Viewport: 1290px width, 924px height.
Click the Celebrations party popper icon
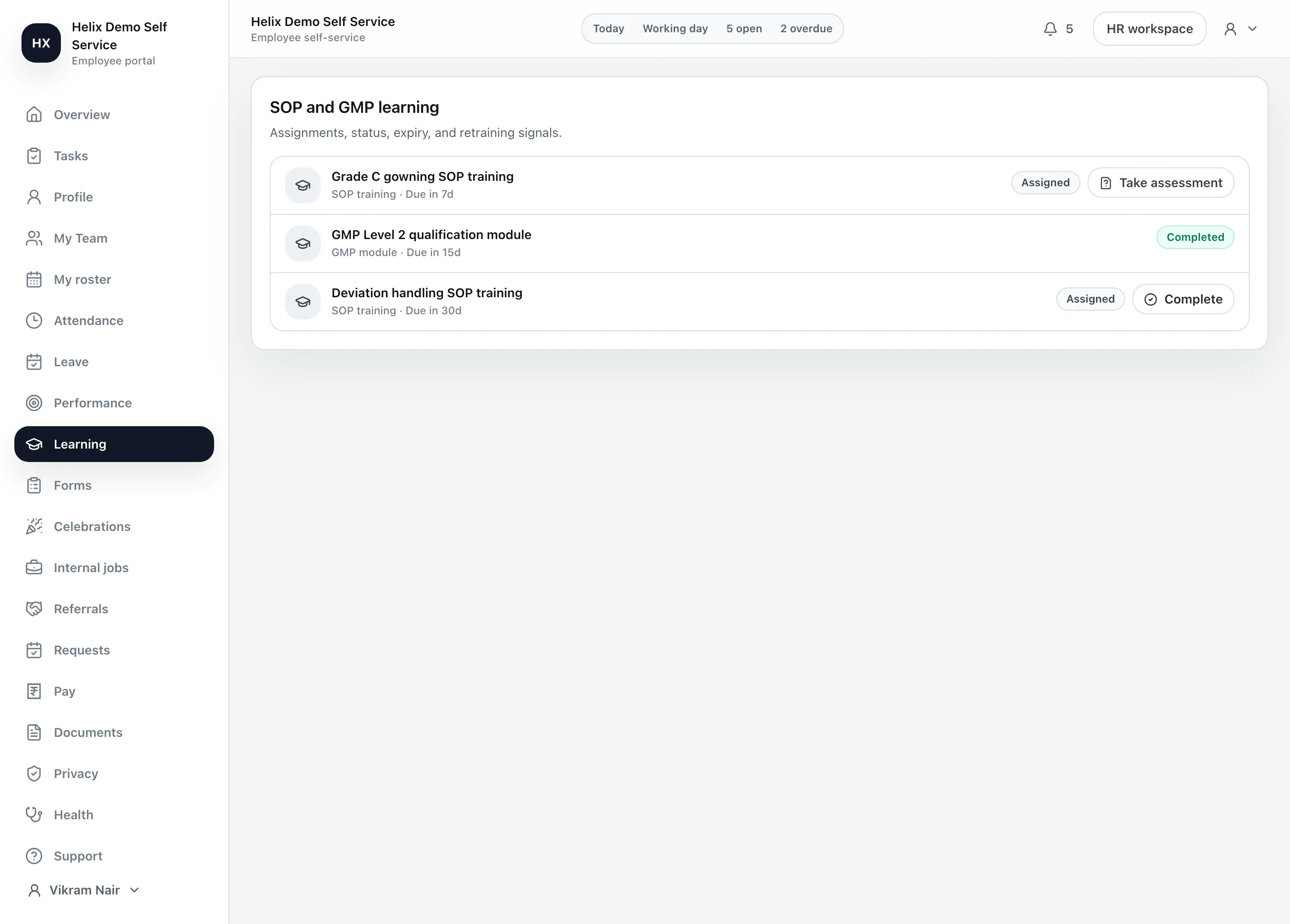tap(34, 526)
